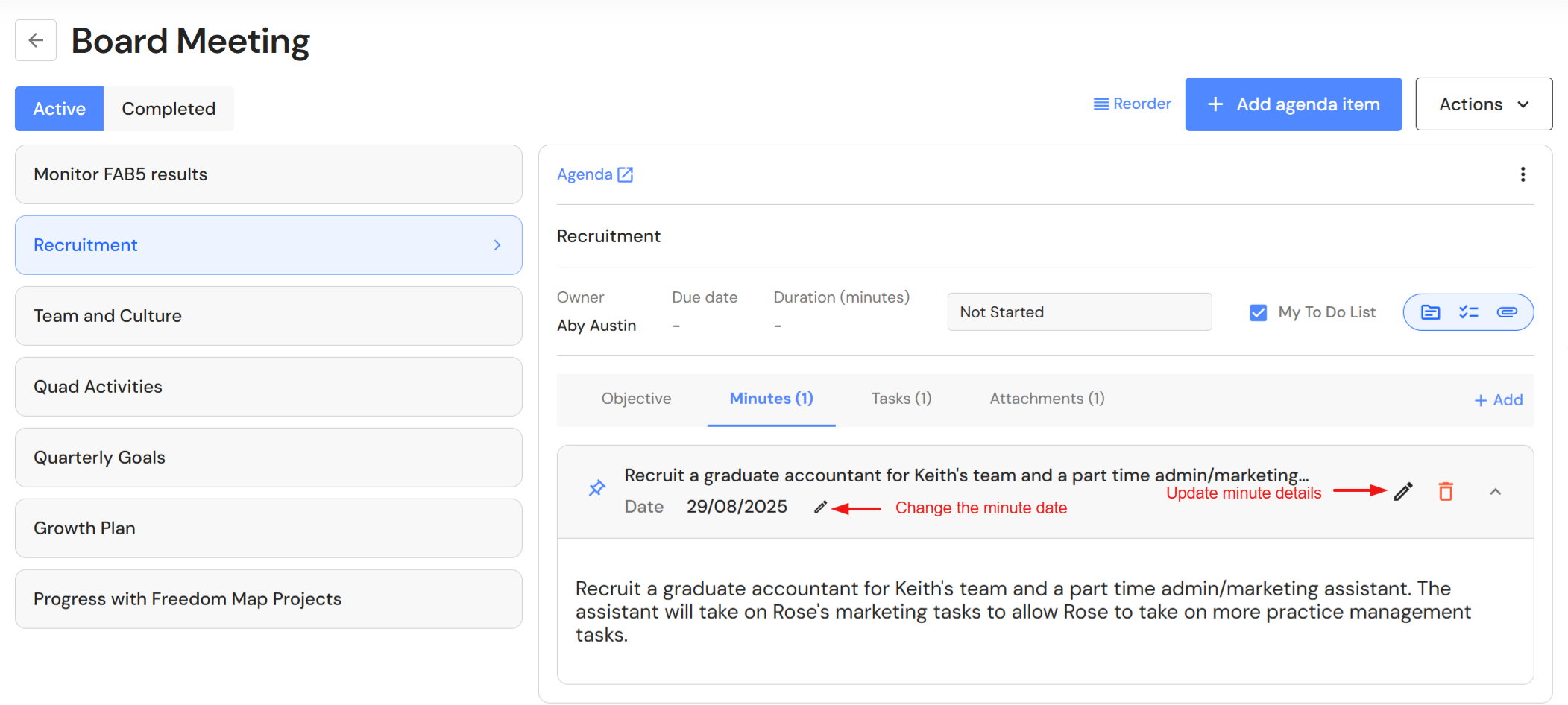Image resolution: width=1568 pixels, height=705 pixels.
Task: Open the three-dot agenda item menu
Action: point(1523,174)
